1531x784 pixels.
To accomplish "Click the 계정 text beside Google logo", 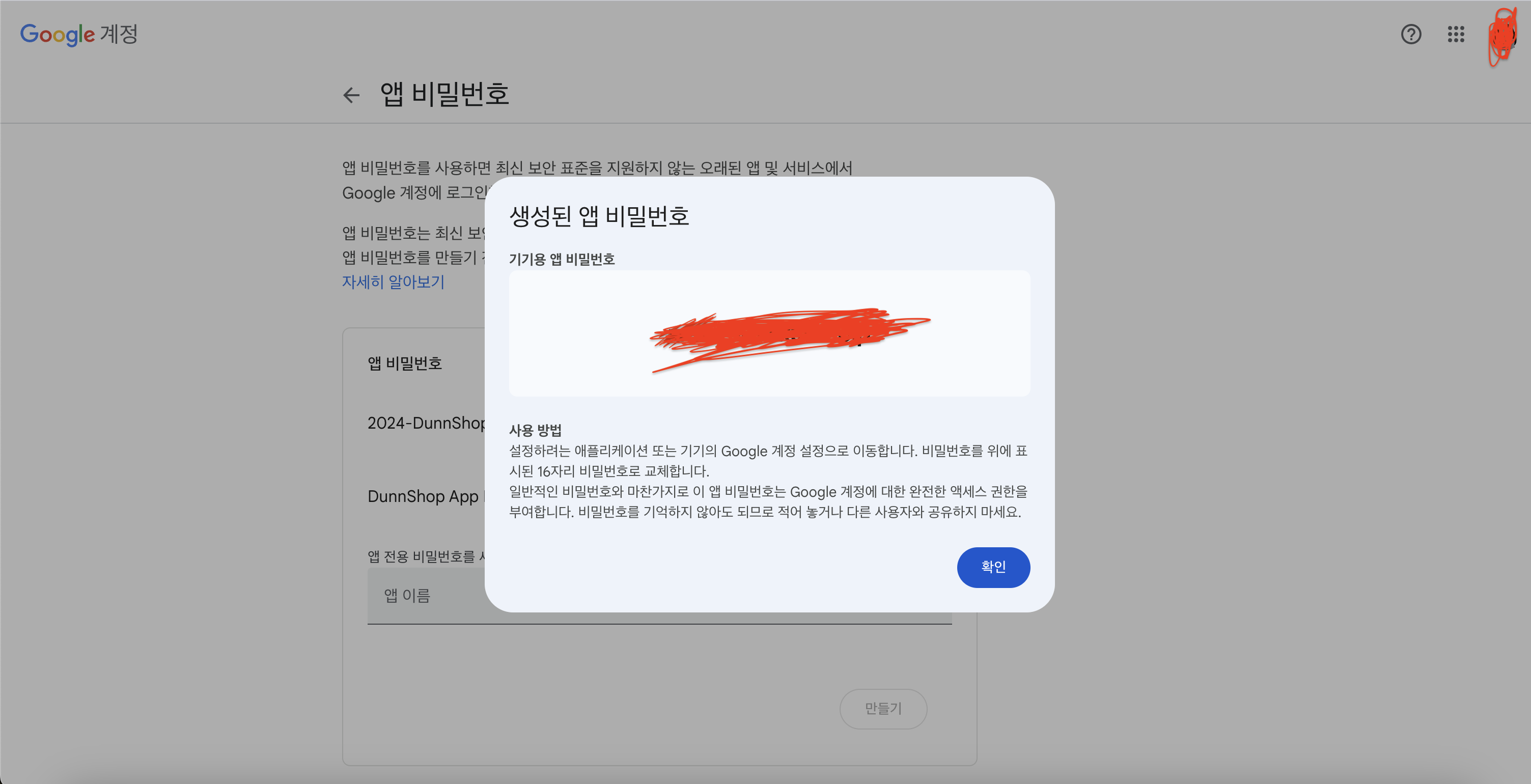I will pyautogui.click(x=119, y=34).
